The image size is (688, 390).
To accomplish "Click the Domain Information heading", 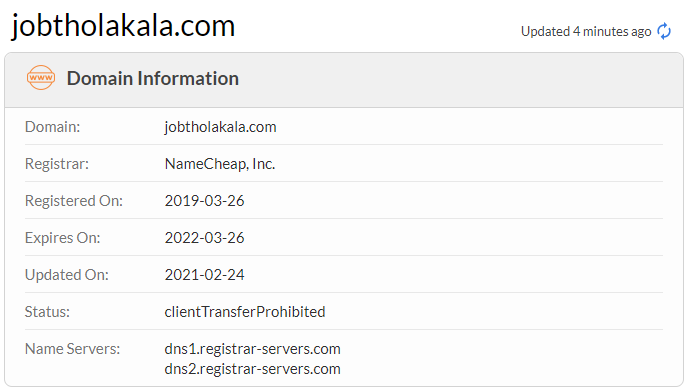I will 153,79.
